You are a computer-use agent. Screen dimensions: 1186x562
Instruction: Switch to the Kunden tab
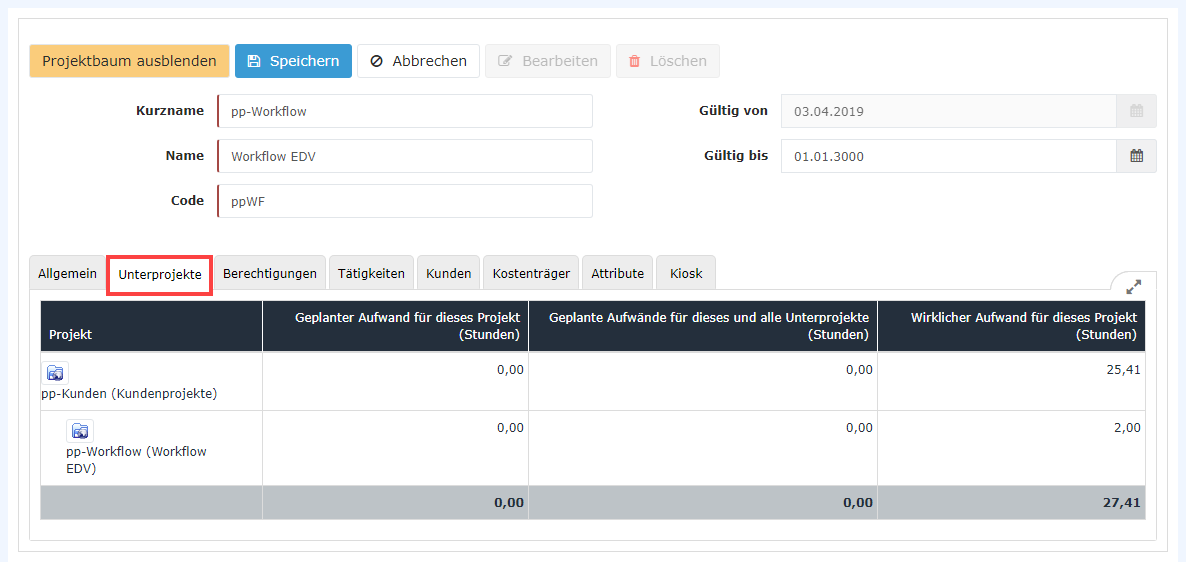click(x=449, y=274)
